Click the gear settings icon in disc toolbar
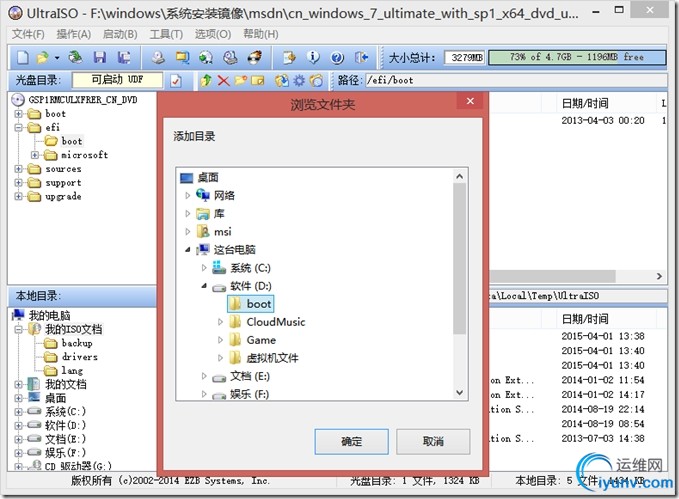Screen dimensions: 679x499 (x=299, y=81)
